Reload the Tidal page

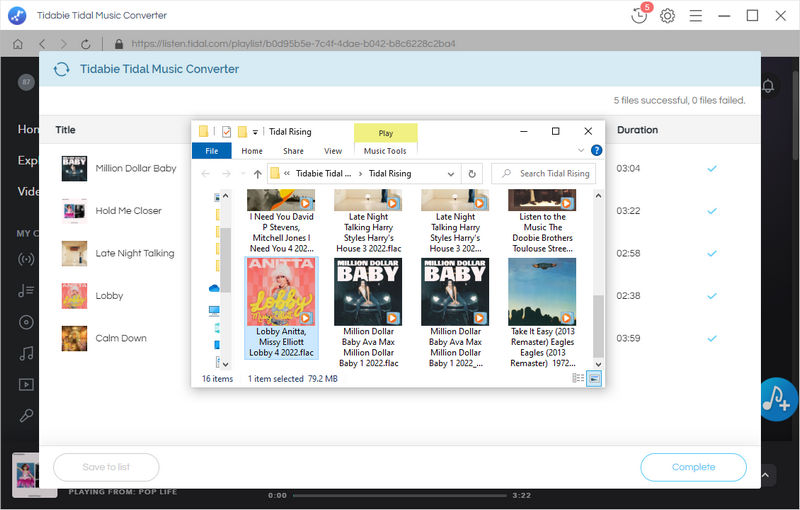tap(86, 44)
